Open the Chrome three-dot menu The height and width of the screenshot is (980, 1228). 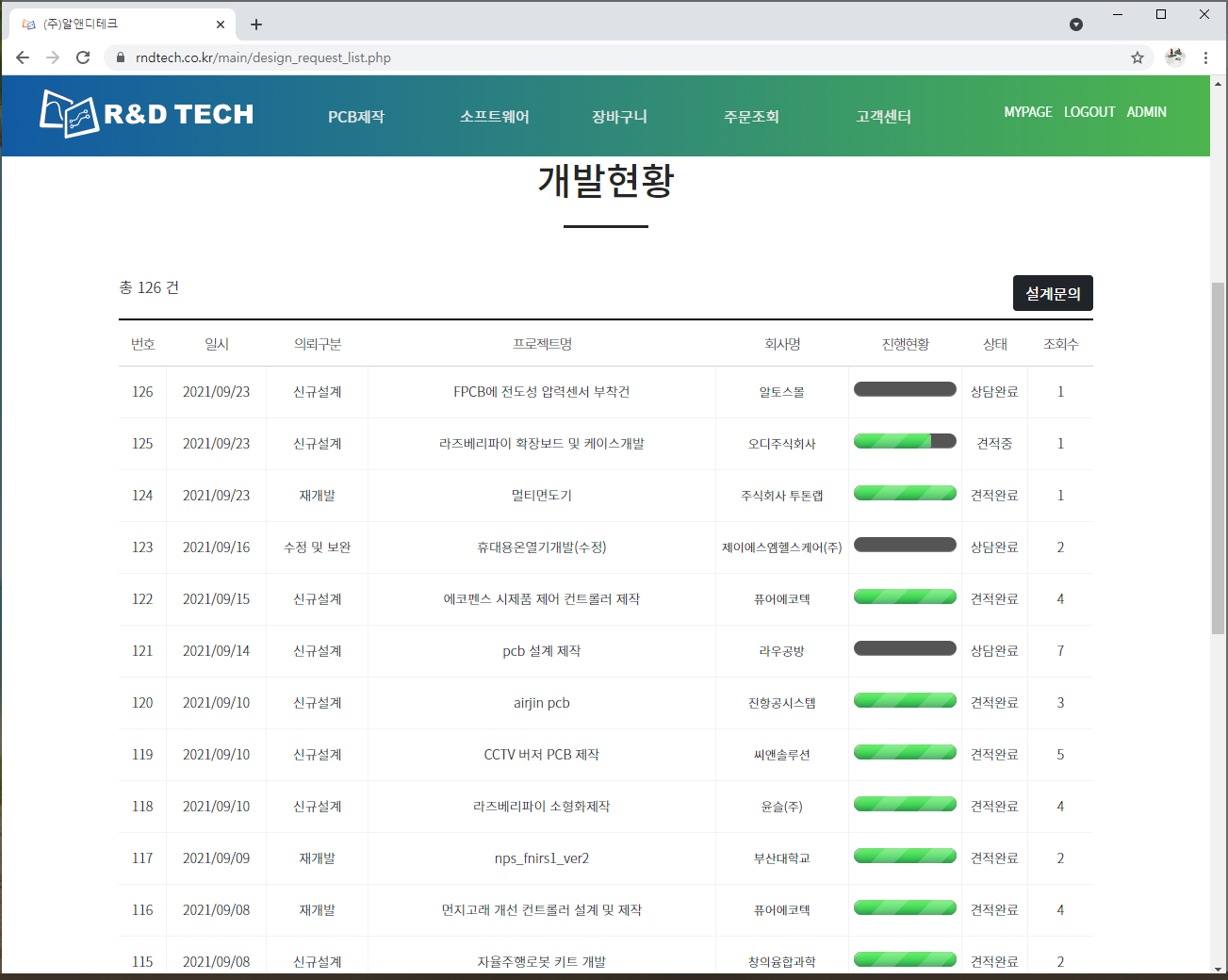click(1205, 57)
